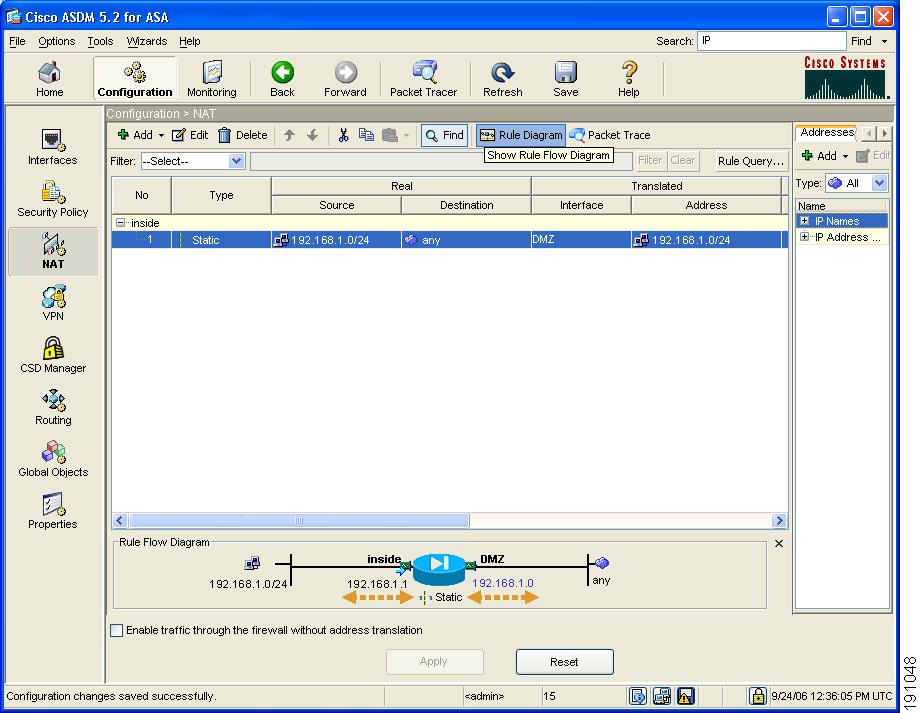Click horizontal scrollbar thumb of rule table

tap(299, 520)
